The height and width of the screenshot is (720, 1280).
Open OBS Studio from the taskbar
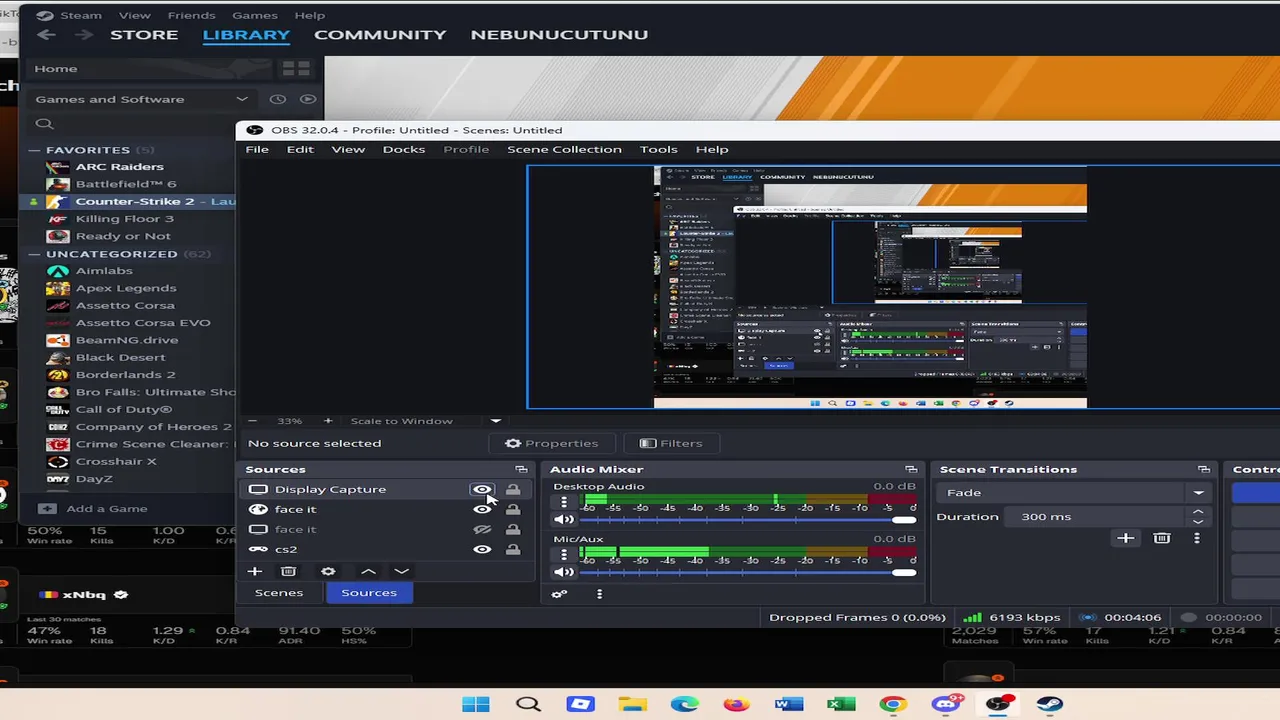[x=998, y=704]
